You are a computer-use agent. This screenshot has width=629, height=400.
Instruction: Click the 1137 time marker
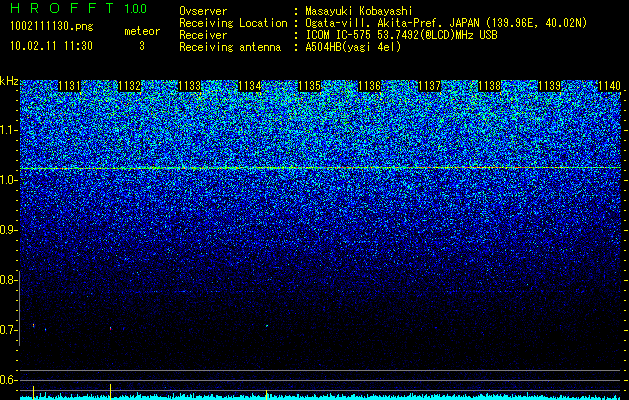[430, 86]
